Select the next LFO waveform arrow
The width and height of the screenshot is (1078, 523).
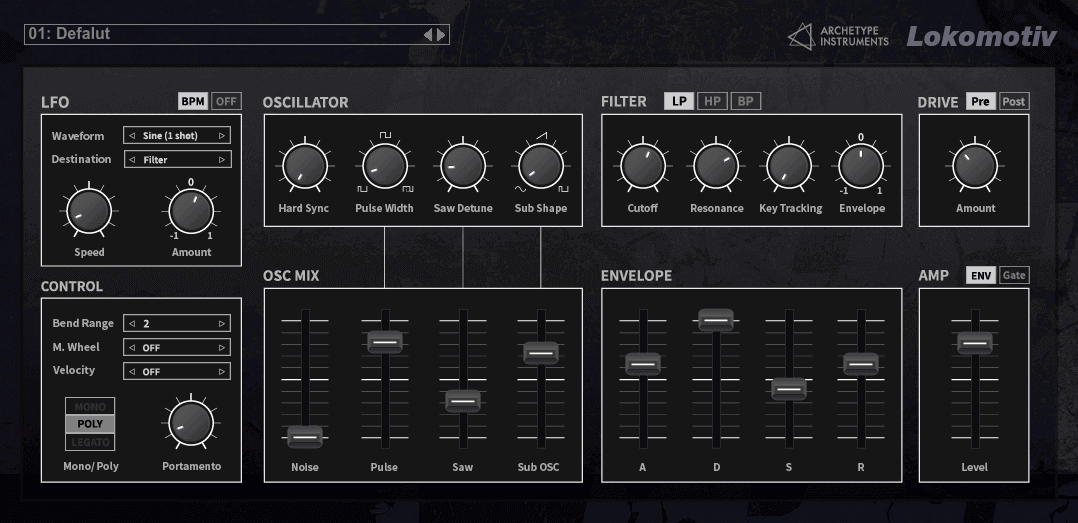221,136
